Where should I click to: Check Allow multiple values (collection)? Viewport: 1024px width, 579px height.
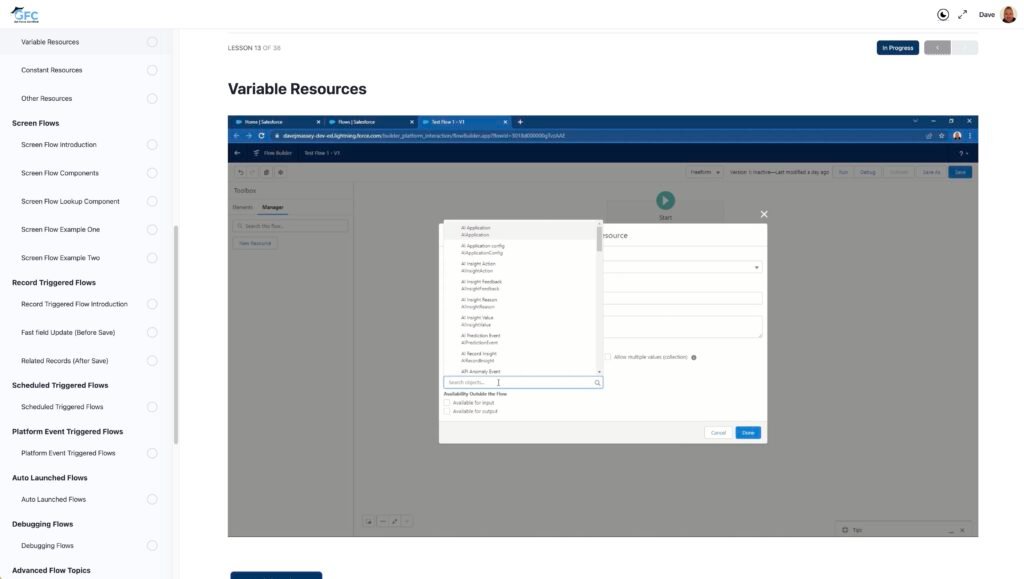coord(607,357)
